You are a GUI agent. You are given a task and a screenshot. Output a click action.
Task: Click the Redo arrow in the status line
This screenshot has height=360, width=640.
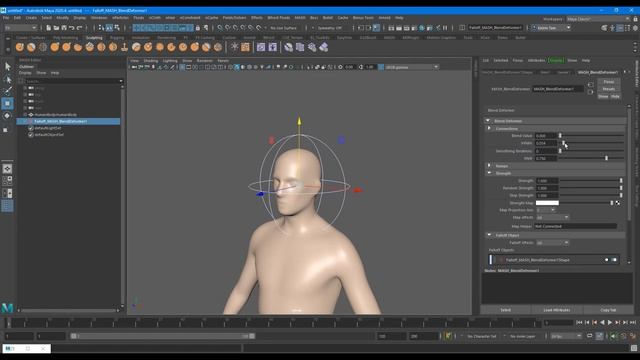click(80, 28)
